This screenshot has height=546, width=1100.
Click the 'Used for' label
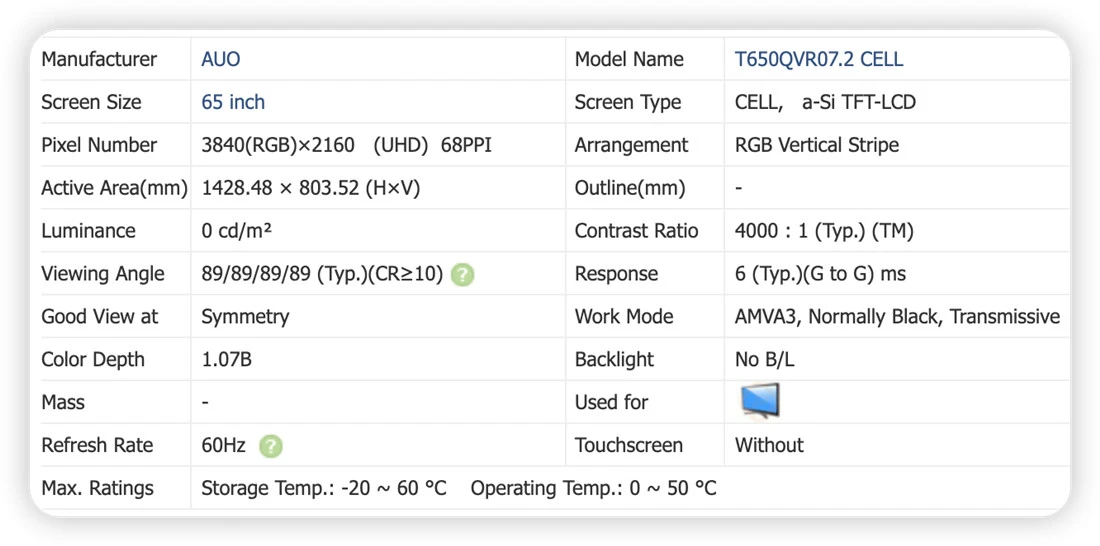[x=611, y=402]
